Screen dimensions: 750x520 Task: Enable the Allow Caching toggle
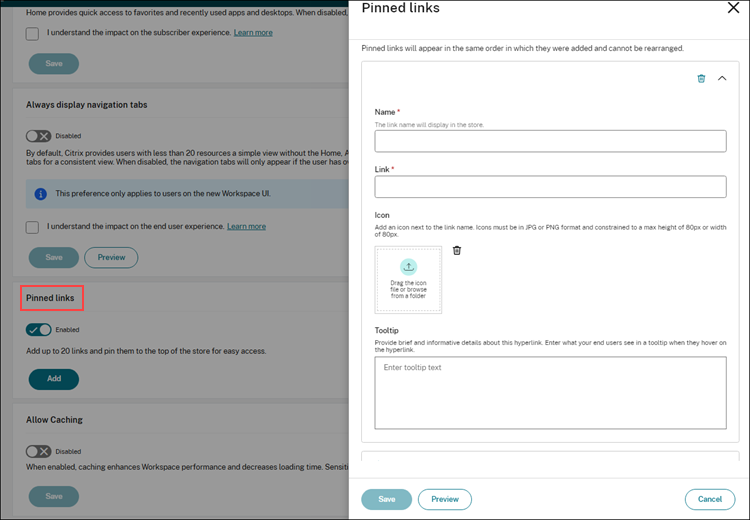(38, 451)
